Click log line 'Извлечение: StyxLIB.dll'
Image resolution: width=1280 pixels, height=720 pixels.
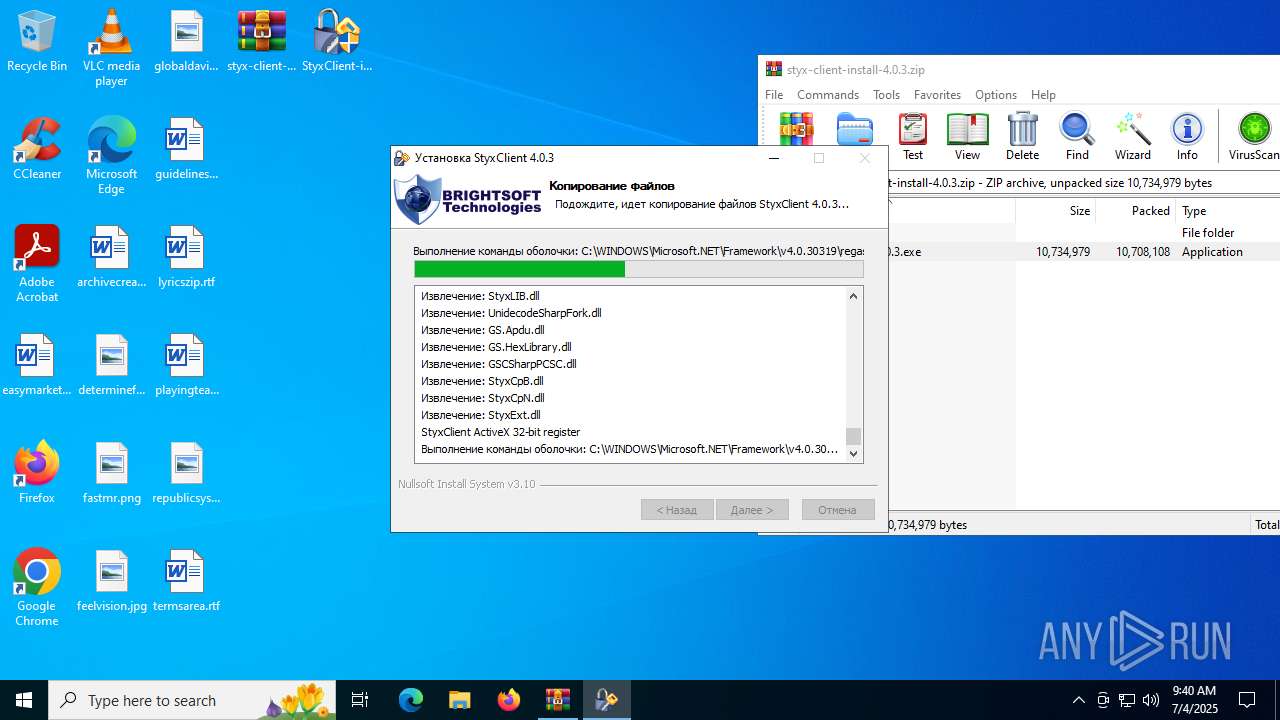click(x=480, y=296)
